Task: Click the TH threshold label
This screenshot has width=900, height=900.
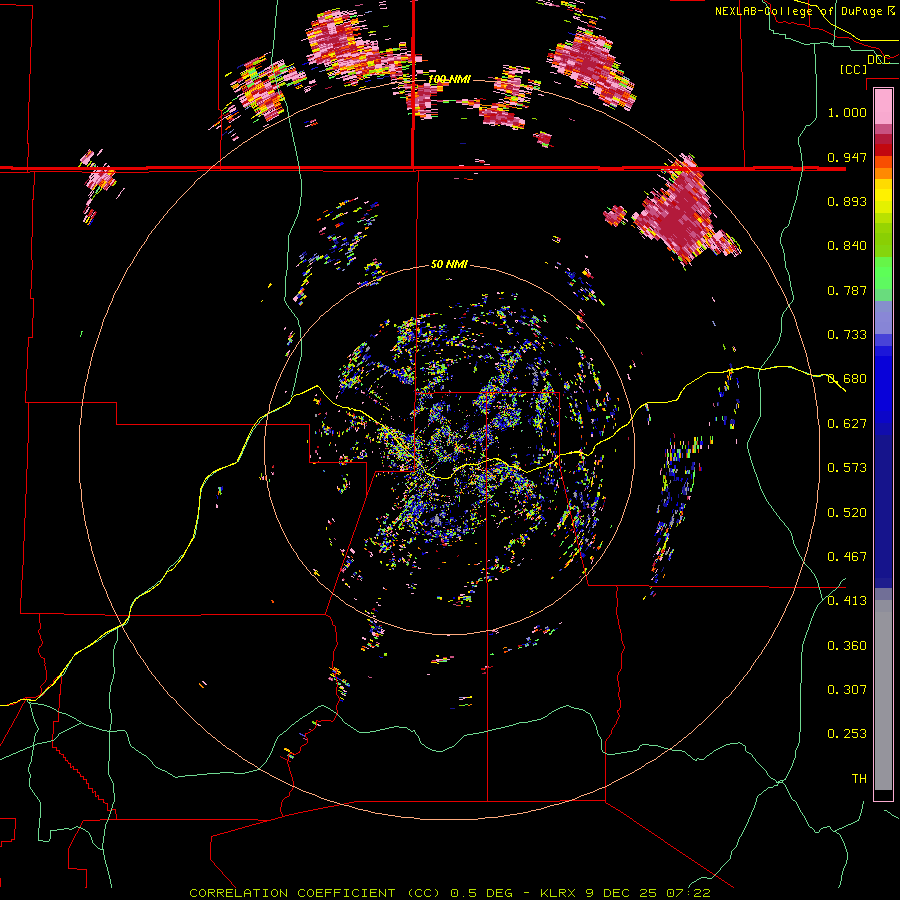Action: tap(859, 778)
